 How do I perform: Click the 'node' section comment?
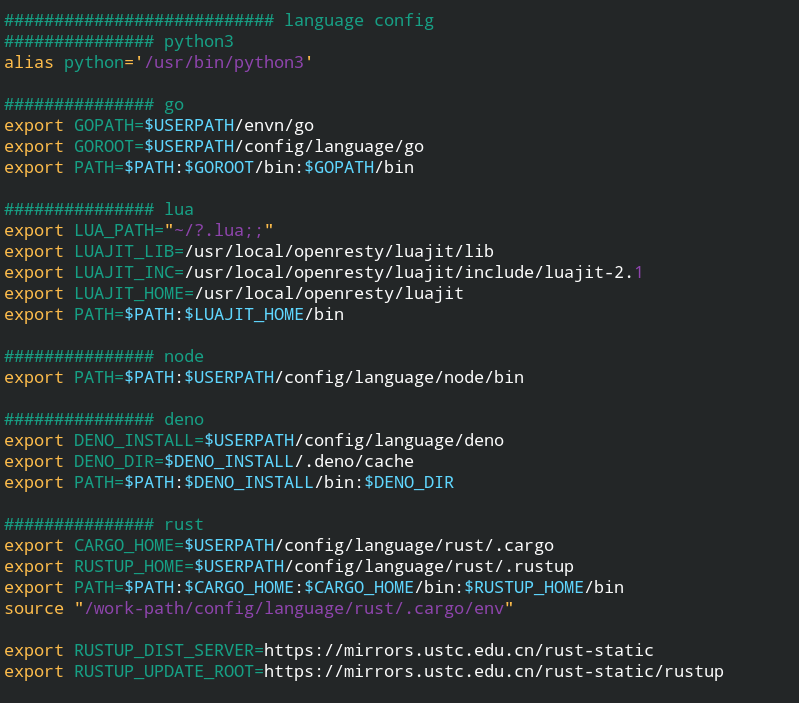click(x=104, y=357)
